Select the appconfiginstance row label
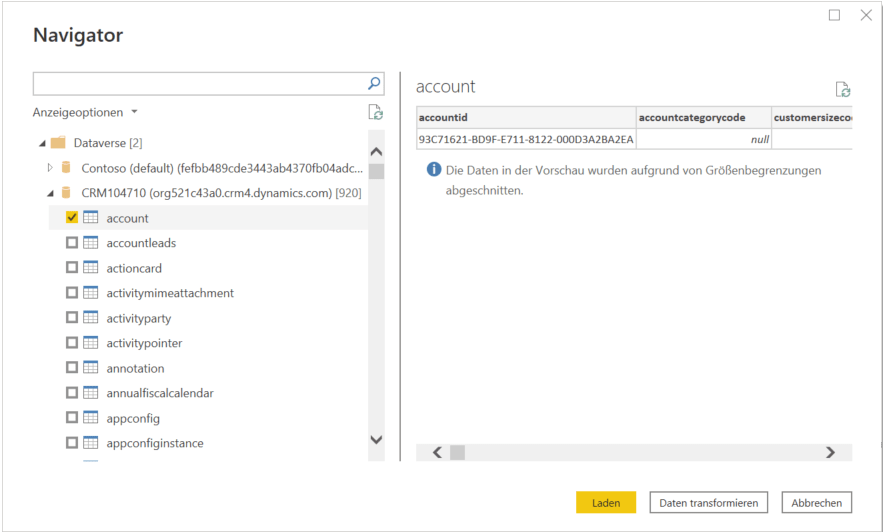This screenshot has width=883, height=532. (155, 443)
